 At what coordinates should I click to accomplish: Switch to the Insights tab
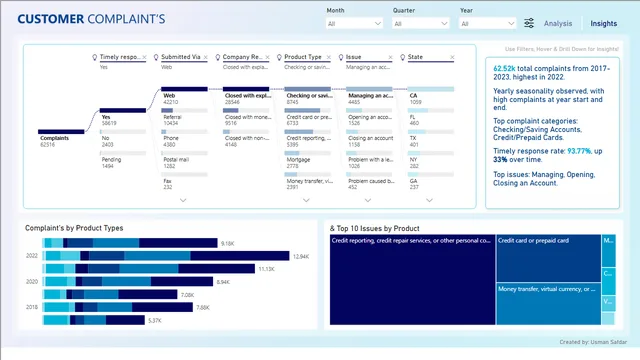603,24
